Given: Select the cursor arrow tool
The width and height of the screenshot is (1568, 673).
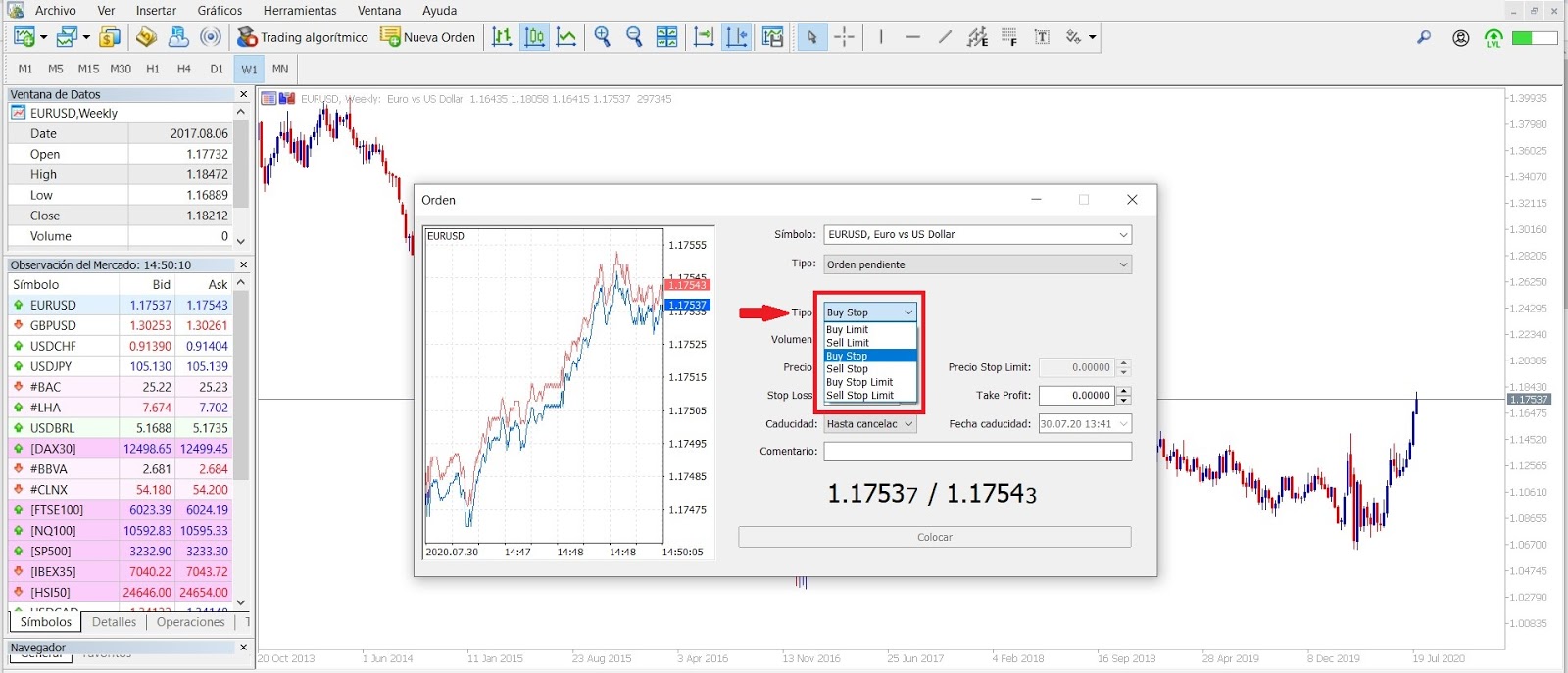Looking at the screenshot, I should (x=811, y=37).
